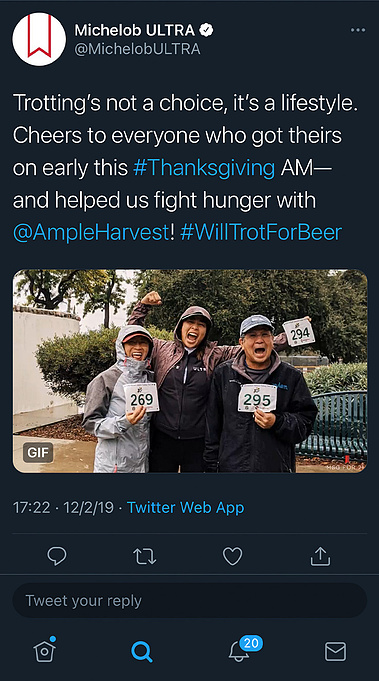Screen dimensions: 379x681
Task: Like the tweet with the heart icon
Action: (232, 556)
